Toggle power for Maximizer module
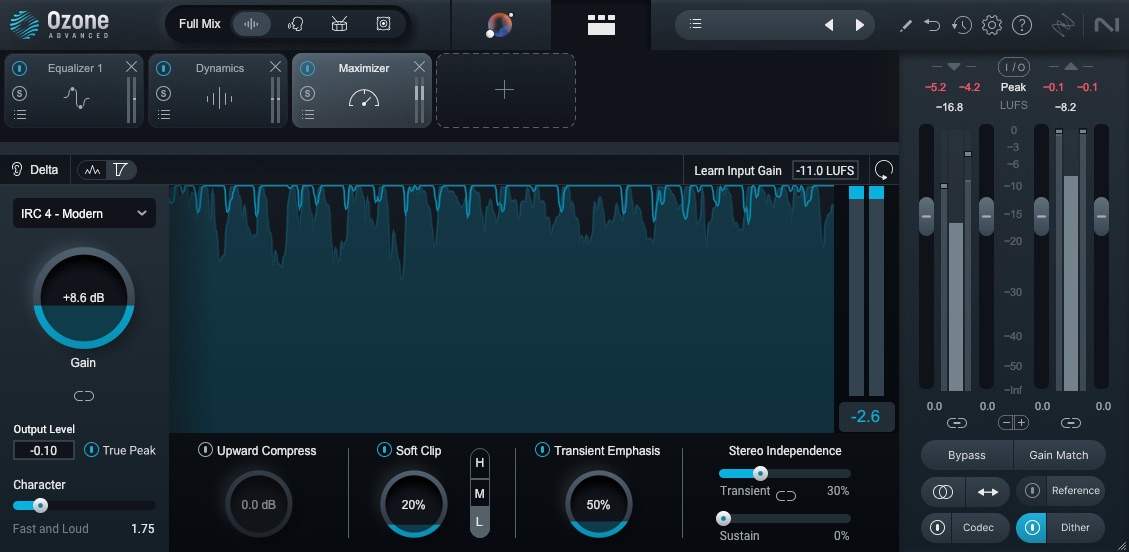Screen dimensions: 1129x552 tap(307, 68)
